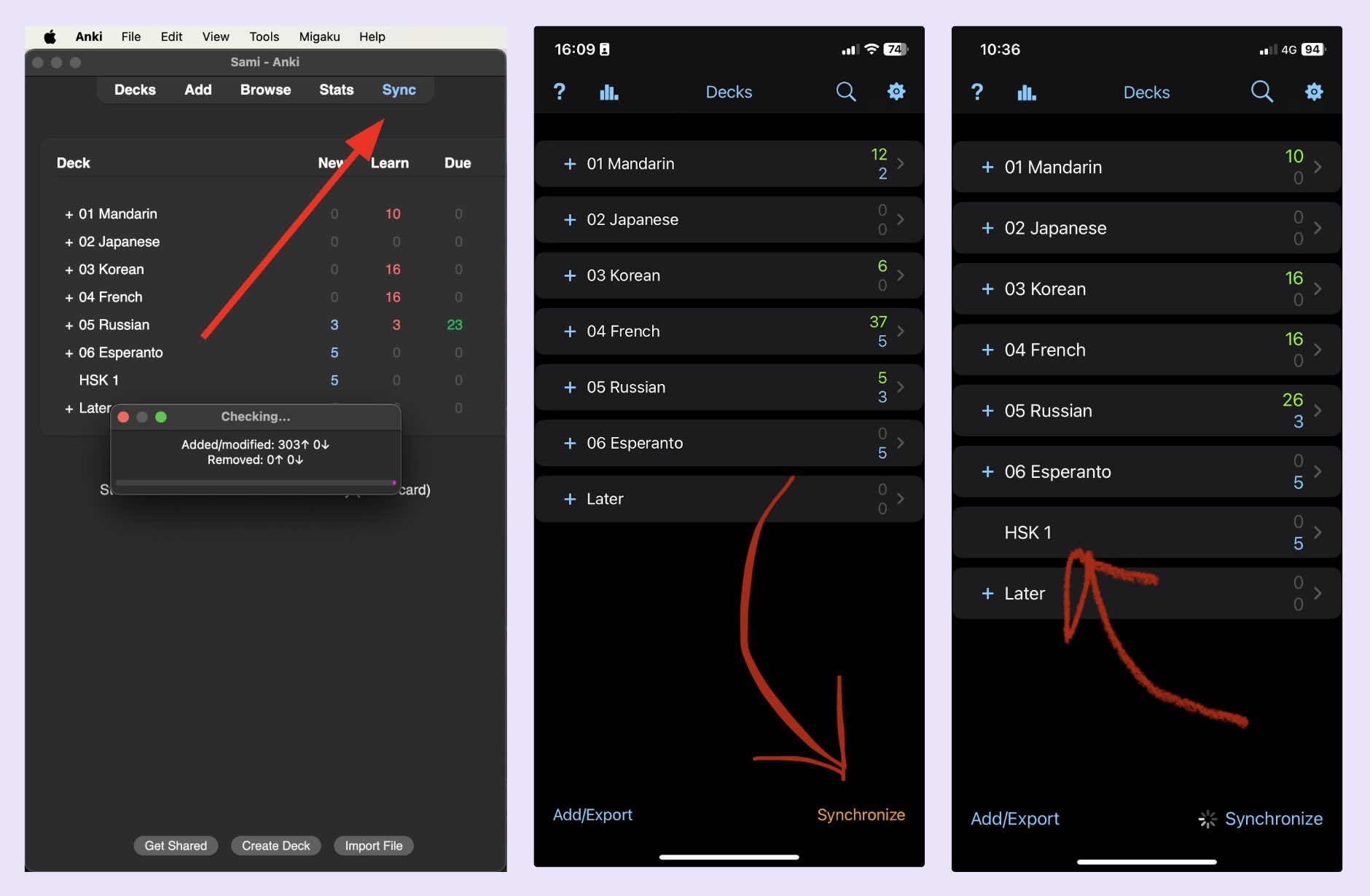Click the search magnifier on the middle Decks screen
Image resolution: width=1370 pixels, height=896 pixels.
(x=845, y=91)
